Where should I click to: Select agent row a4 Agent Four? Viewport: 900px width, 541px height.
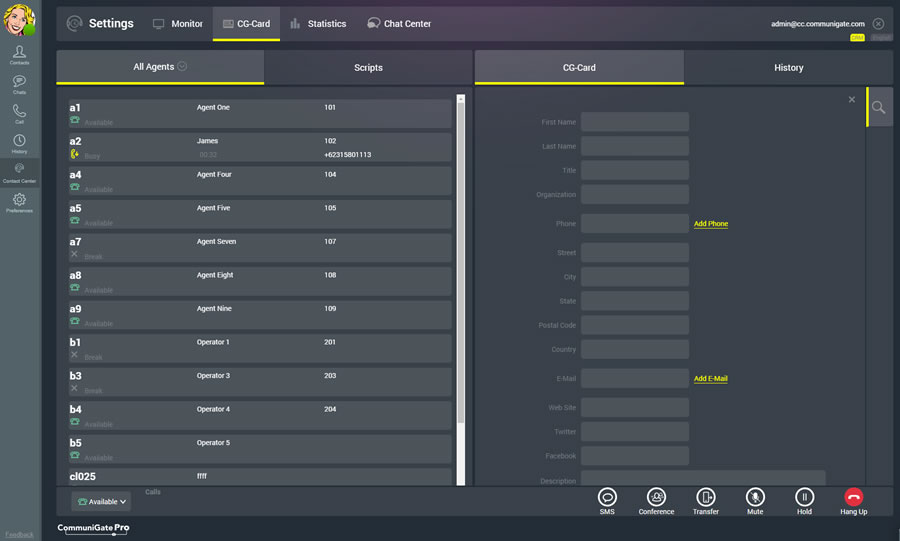260,181
